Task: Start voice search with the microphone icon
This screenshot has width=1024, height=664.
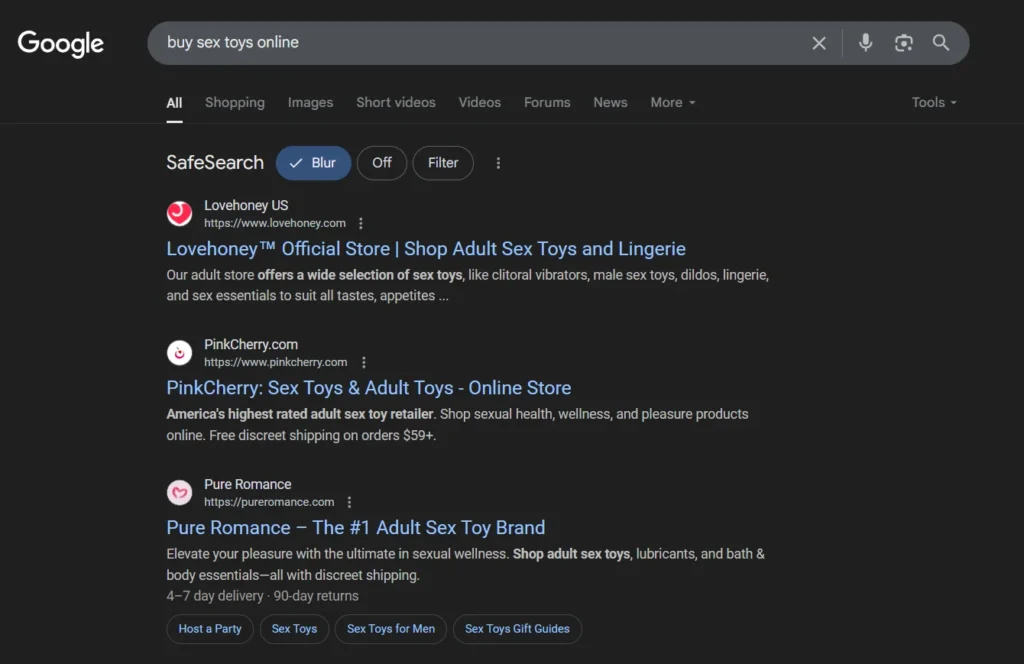Action: click(865, 42)
